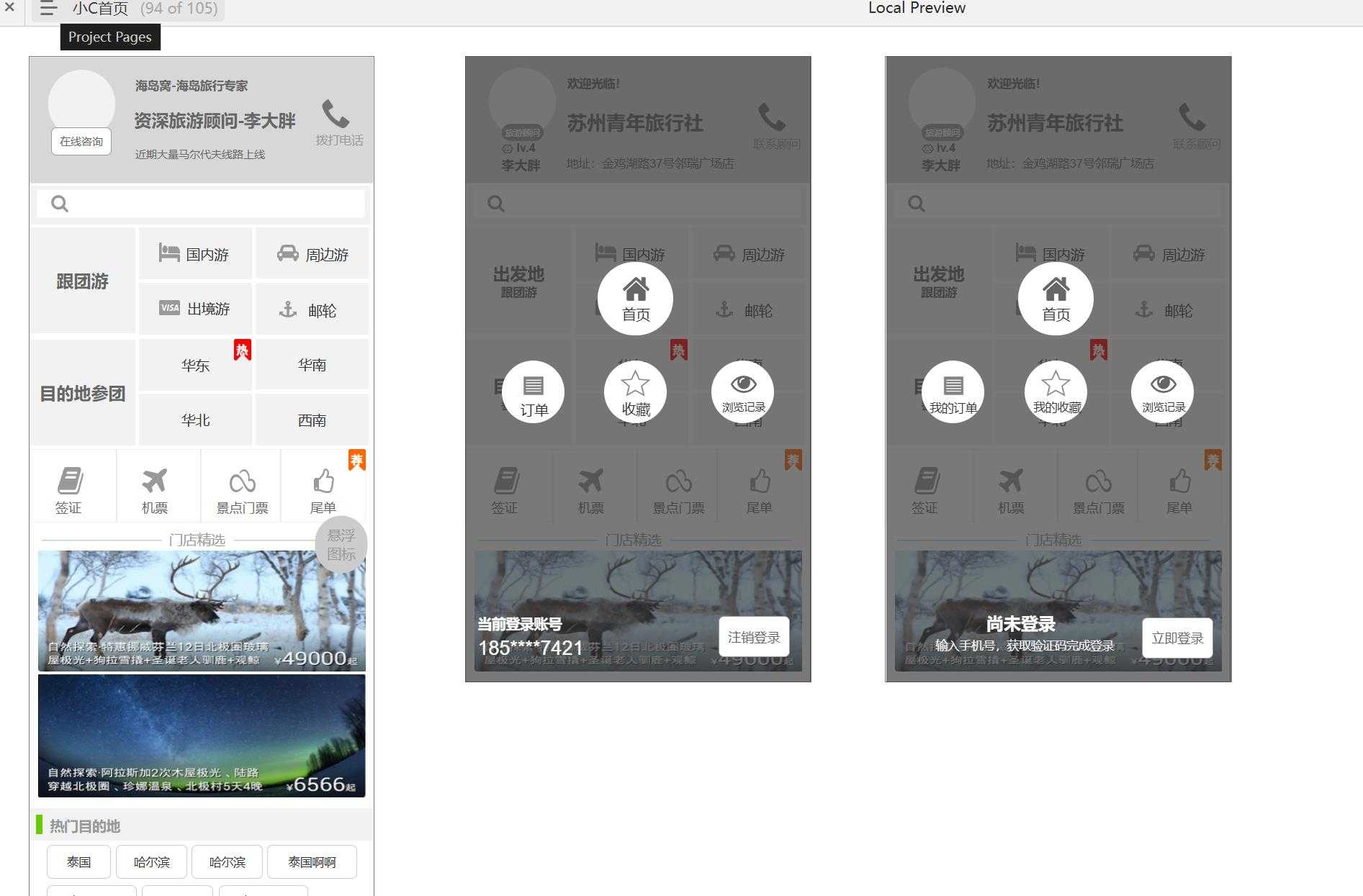Select the 华东 destination tile

[x=195, y=365]
